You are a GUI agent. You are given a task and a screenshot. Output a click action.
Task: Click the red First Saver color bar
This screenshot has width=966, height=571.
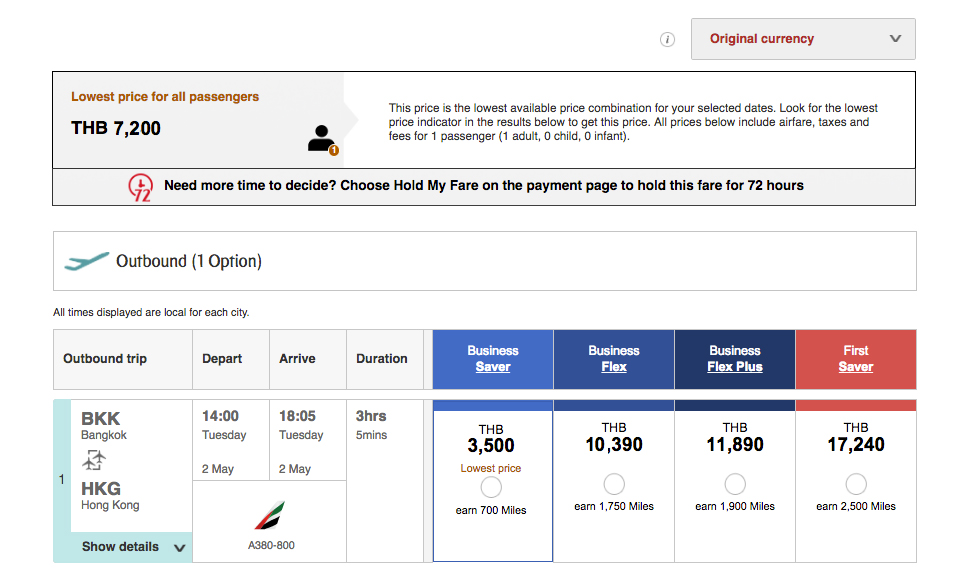[x=856, y=405]
